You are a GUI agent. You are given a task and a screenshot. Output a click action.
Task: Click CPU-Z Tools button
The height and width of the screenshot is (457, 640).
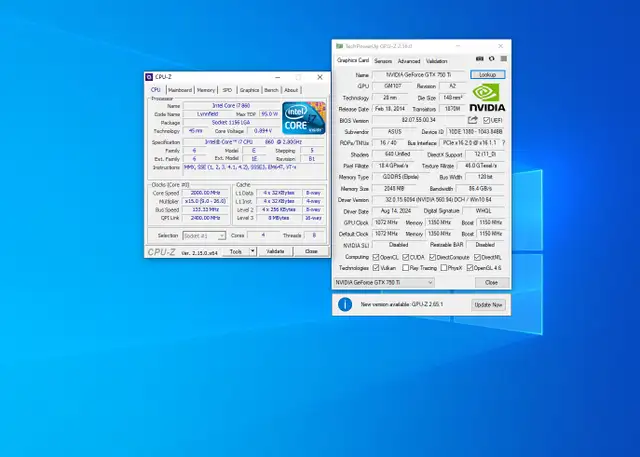pyautogui.click(x=236, y=251)
